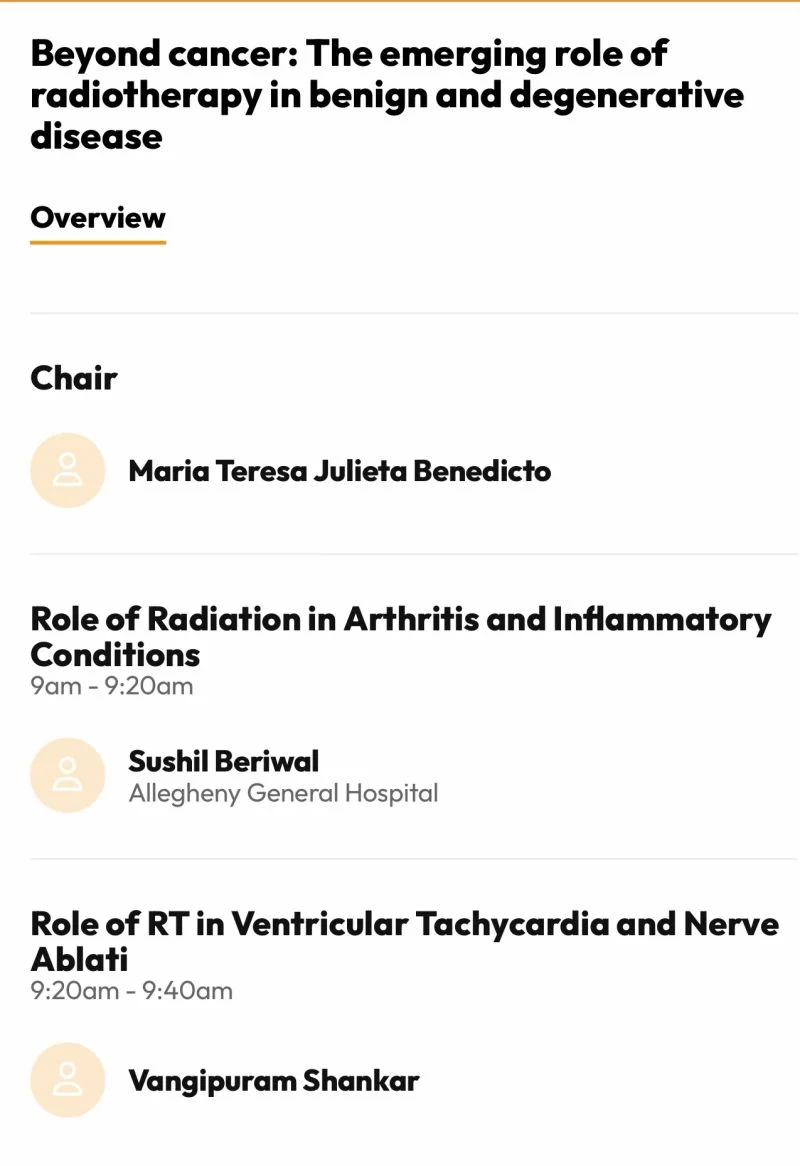
Task: Click the orange progress bar at page top
Action: (400, 1)
